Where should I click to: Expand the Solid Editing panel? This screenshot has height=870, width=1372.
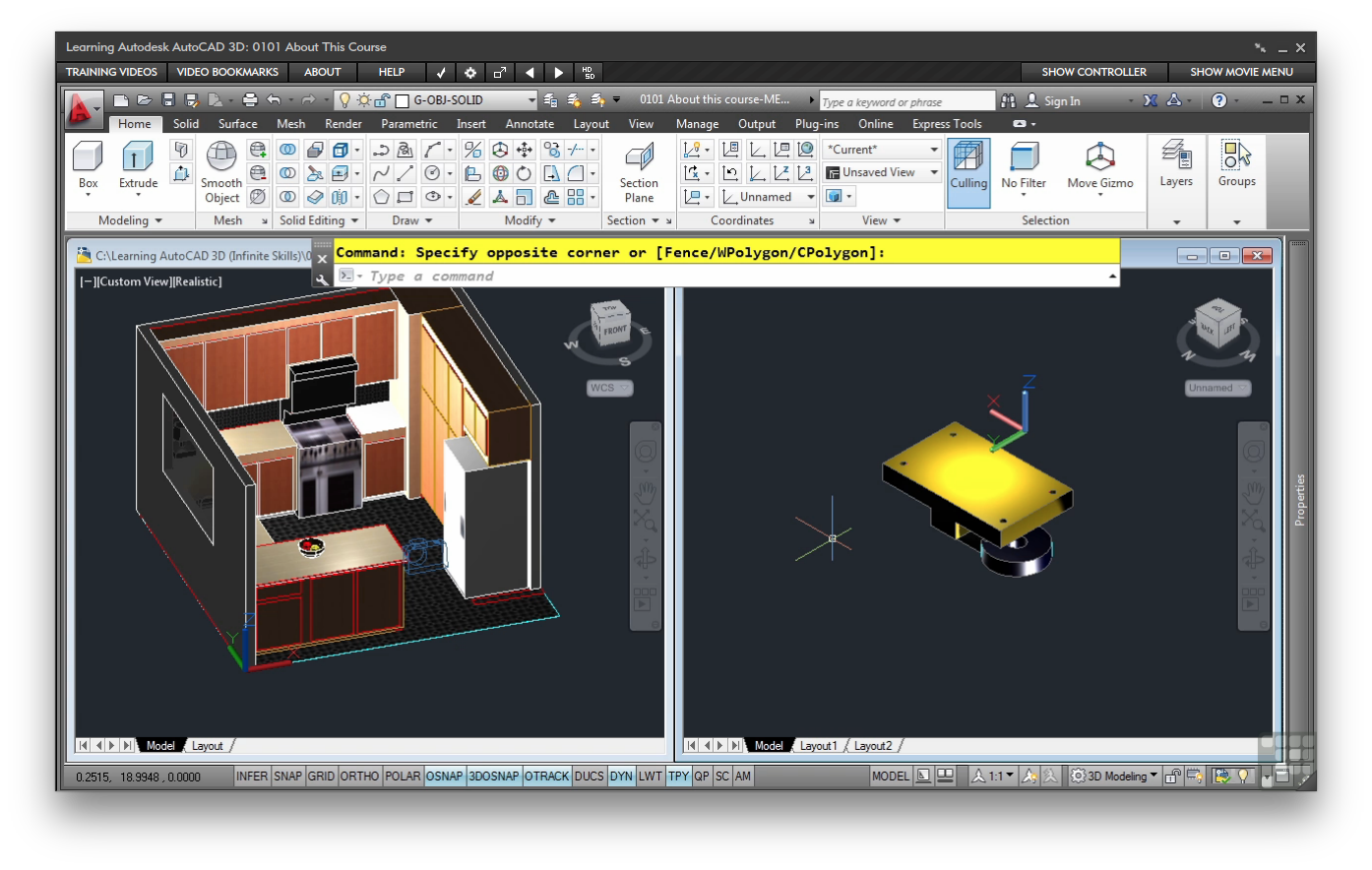[318, 220]
